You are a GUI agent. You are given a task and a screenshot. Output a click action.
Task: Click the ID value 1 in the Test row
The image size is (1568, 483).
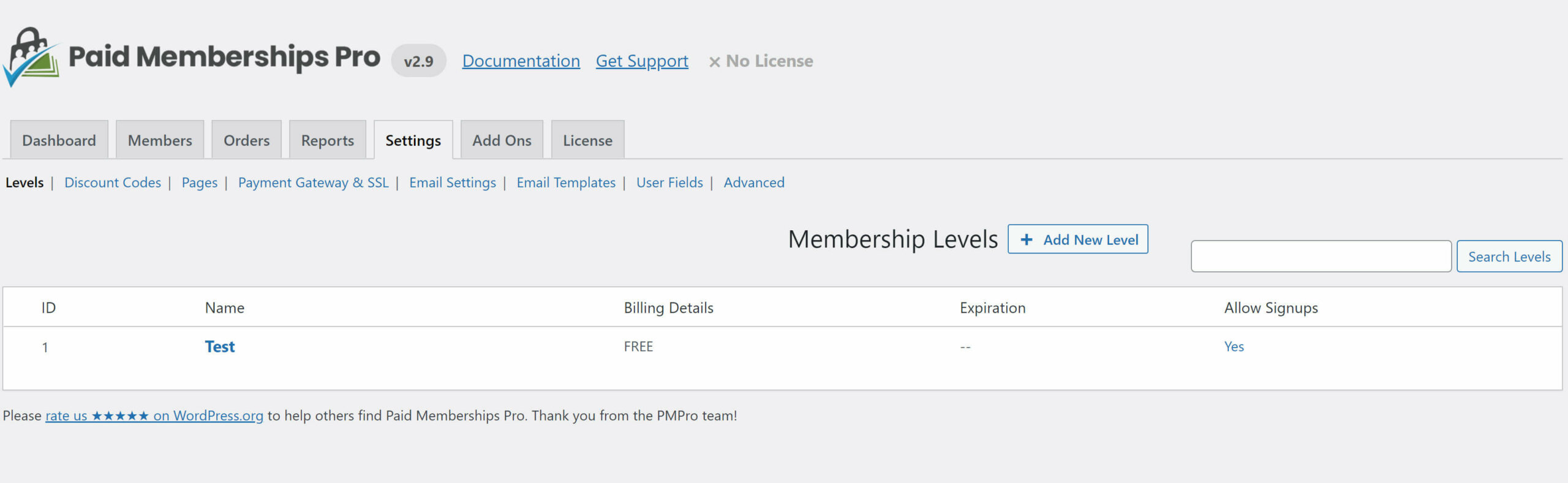[x=45, y=348]
